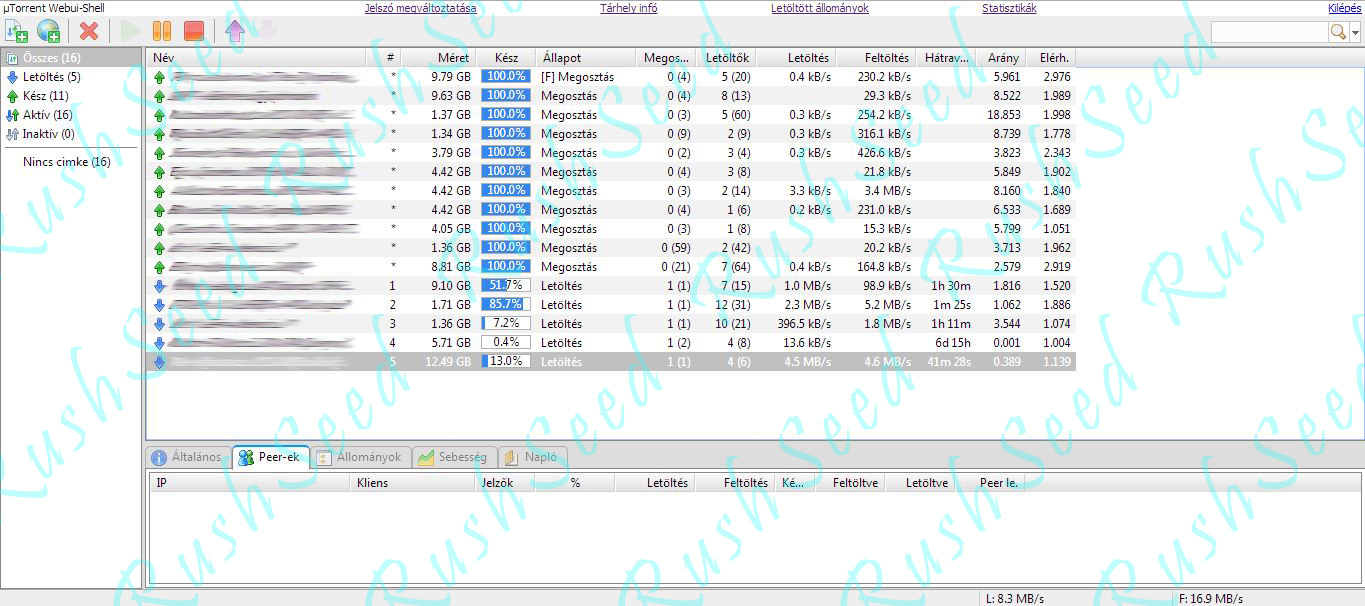Open the Jelszó megváltoztatása link
This screenshot has height=606, width=1365.
pos(420,8)
